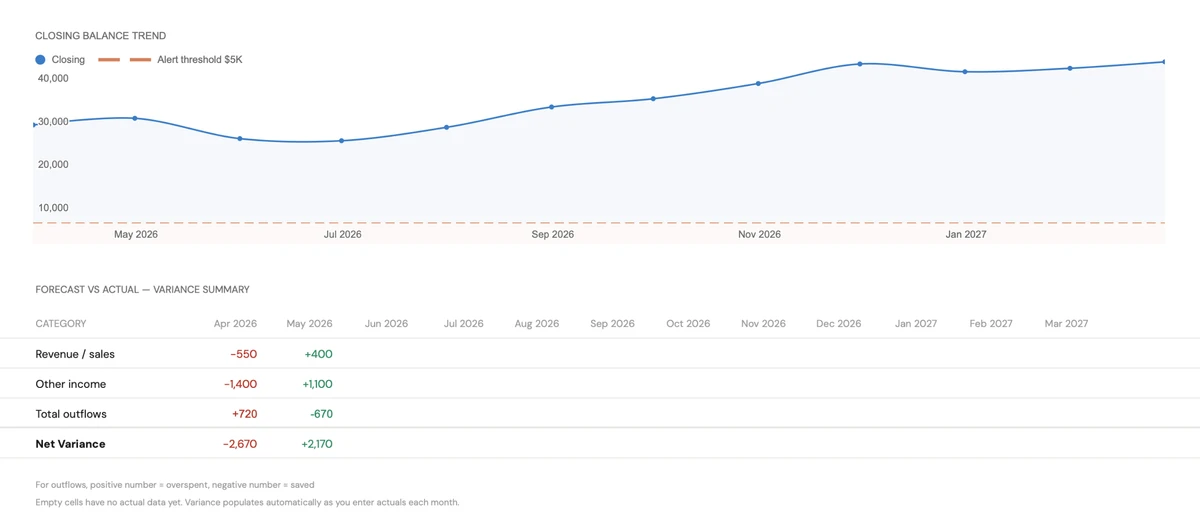Viewport: 1200px width, 524px height.
Task: Click the May 2026 data point on closing line
Action: coord(135,118)
